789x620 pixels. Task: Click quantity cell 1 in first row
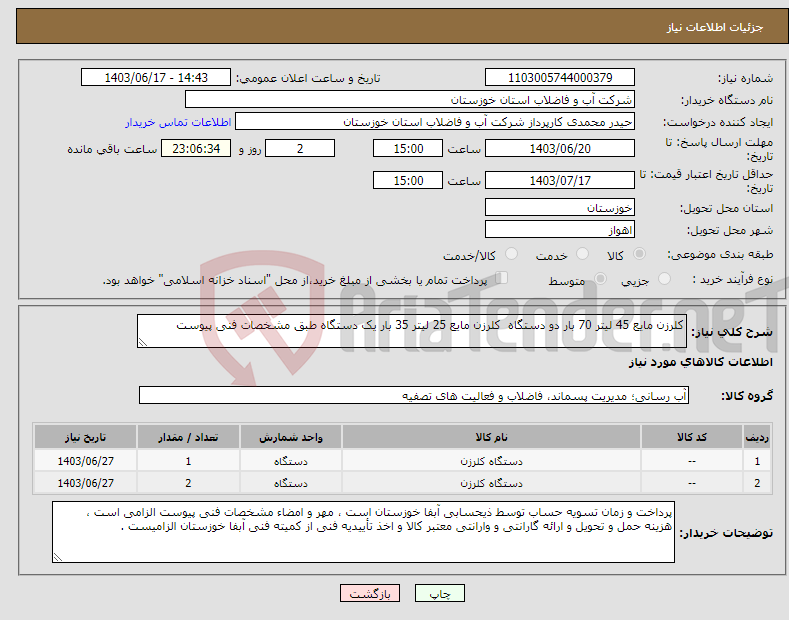pos(188,461)
